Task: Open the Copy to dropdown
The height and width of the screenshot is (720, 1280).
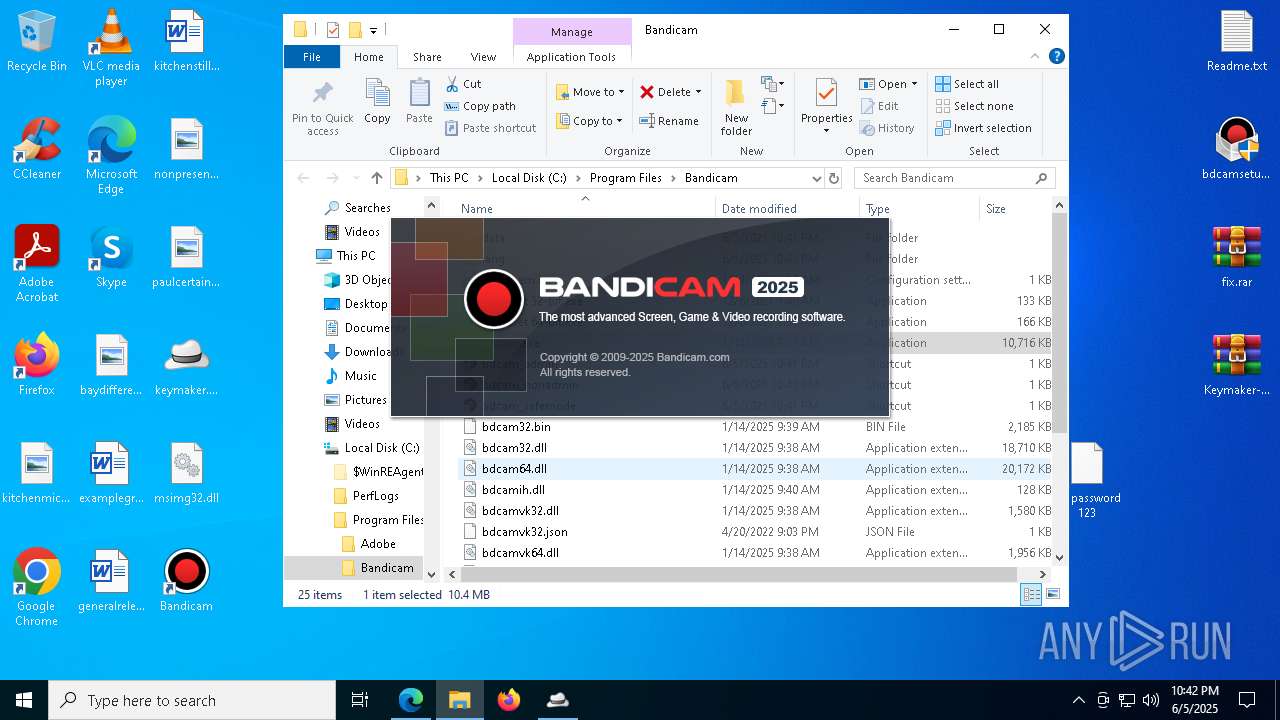Action: 590,121
